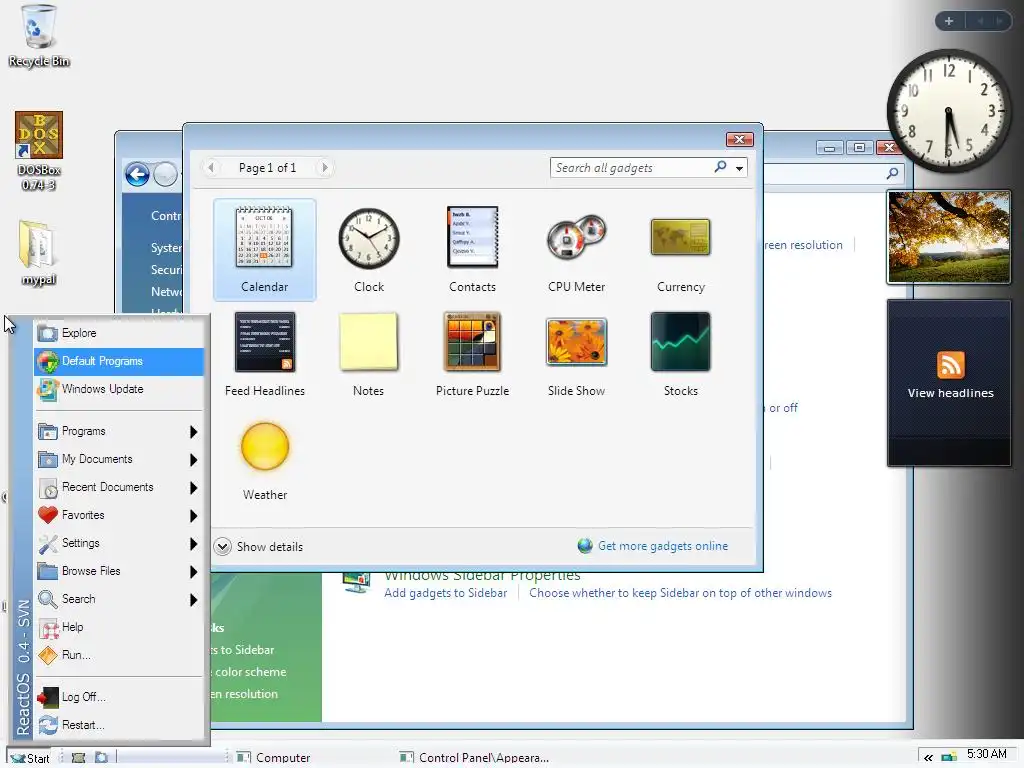The image size is (1024, 768).
Task: Click the DOSBox 0.74-3 desktop shortcut
Action: tap(39, 151)
